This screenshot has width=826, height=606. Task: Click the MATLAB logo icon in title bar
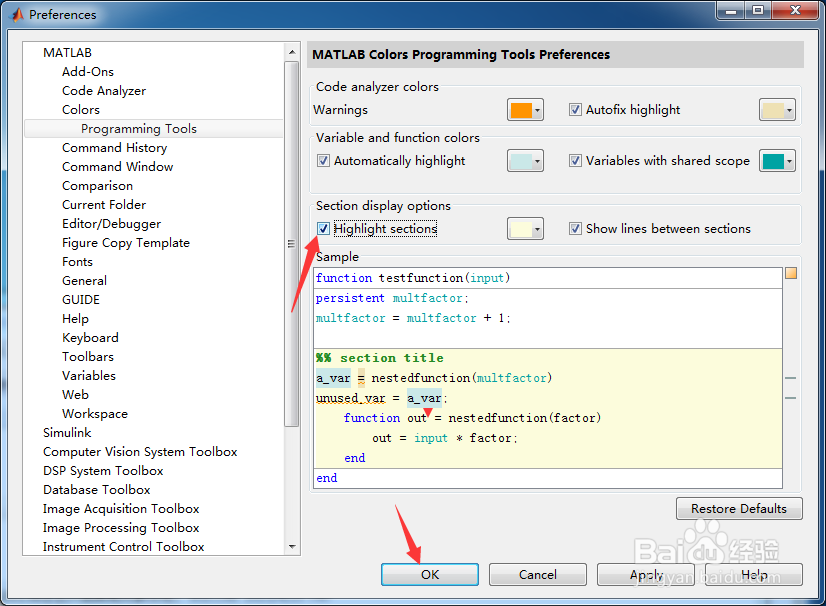tap(17, 14)
